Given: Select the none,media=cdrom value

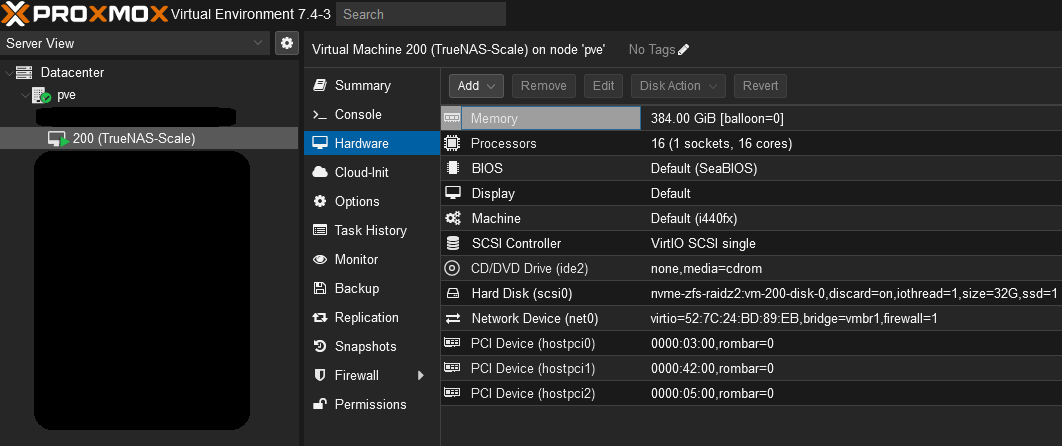Looking at the screenshot, I should pos(706,269).
